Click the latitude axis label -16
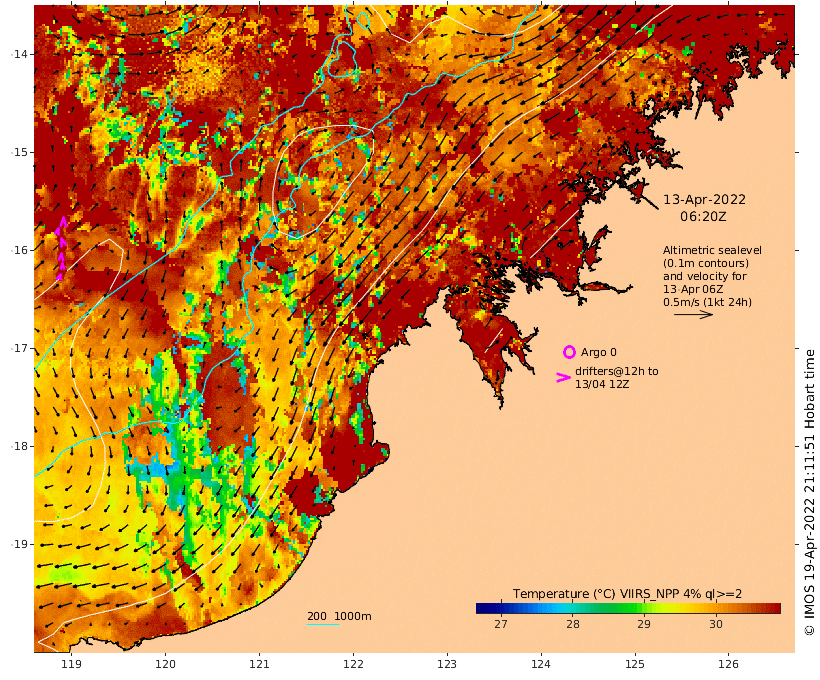Viewport: 820px width, 680px height. pos(19,250)
